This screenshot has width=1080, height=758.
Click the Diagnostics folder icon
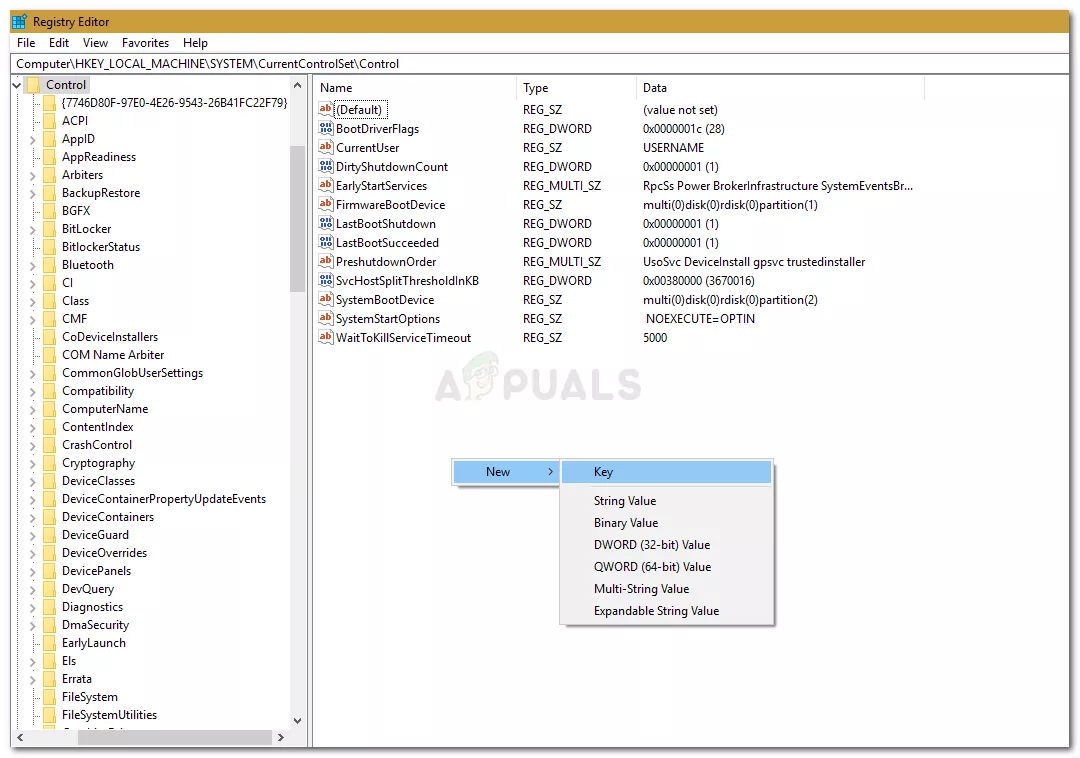point(49,607)
